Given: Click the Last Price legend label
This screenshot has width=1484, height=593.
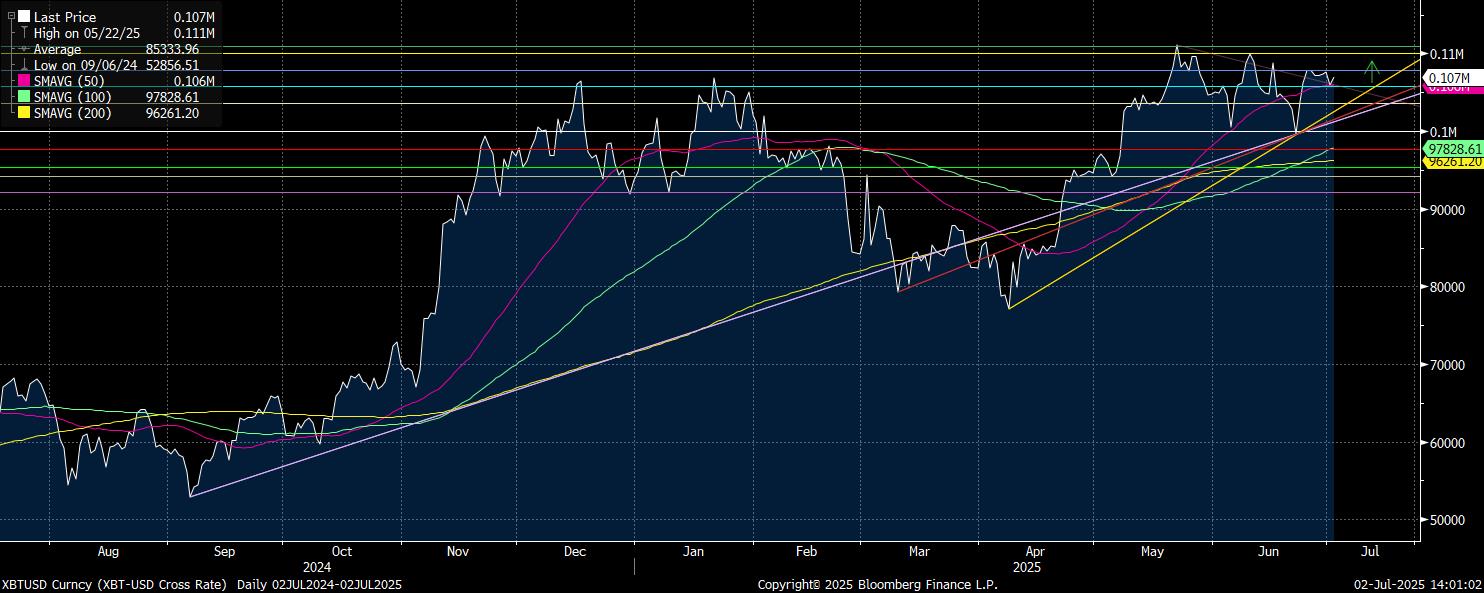Looking at the screenshot, I should 65,17.
